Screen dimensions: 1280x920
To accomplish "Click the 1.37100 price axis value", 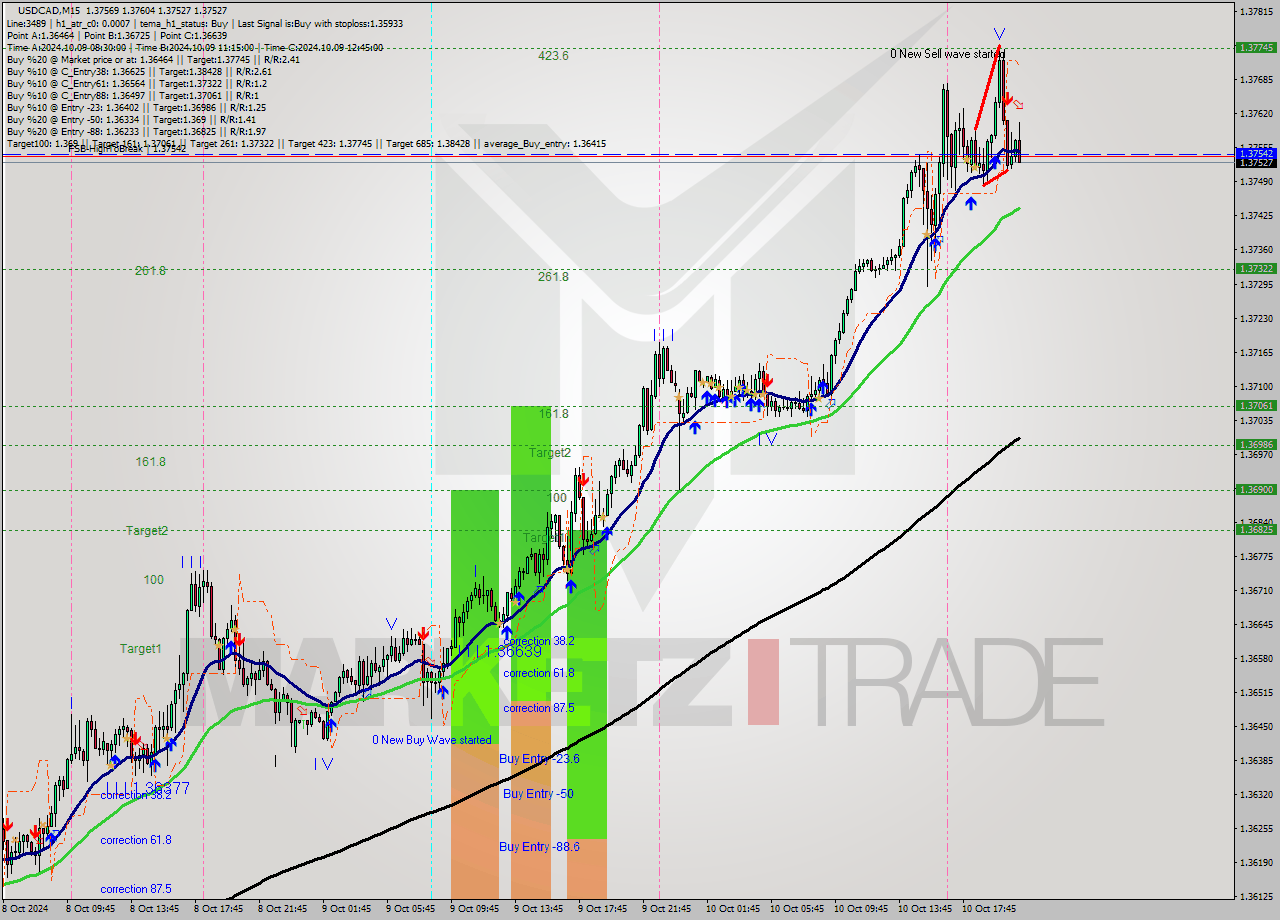I will point(1256,386).
